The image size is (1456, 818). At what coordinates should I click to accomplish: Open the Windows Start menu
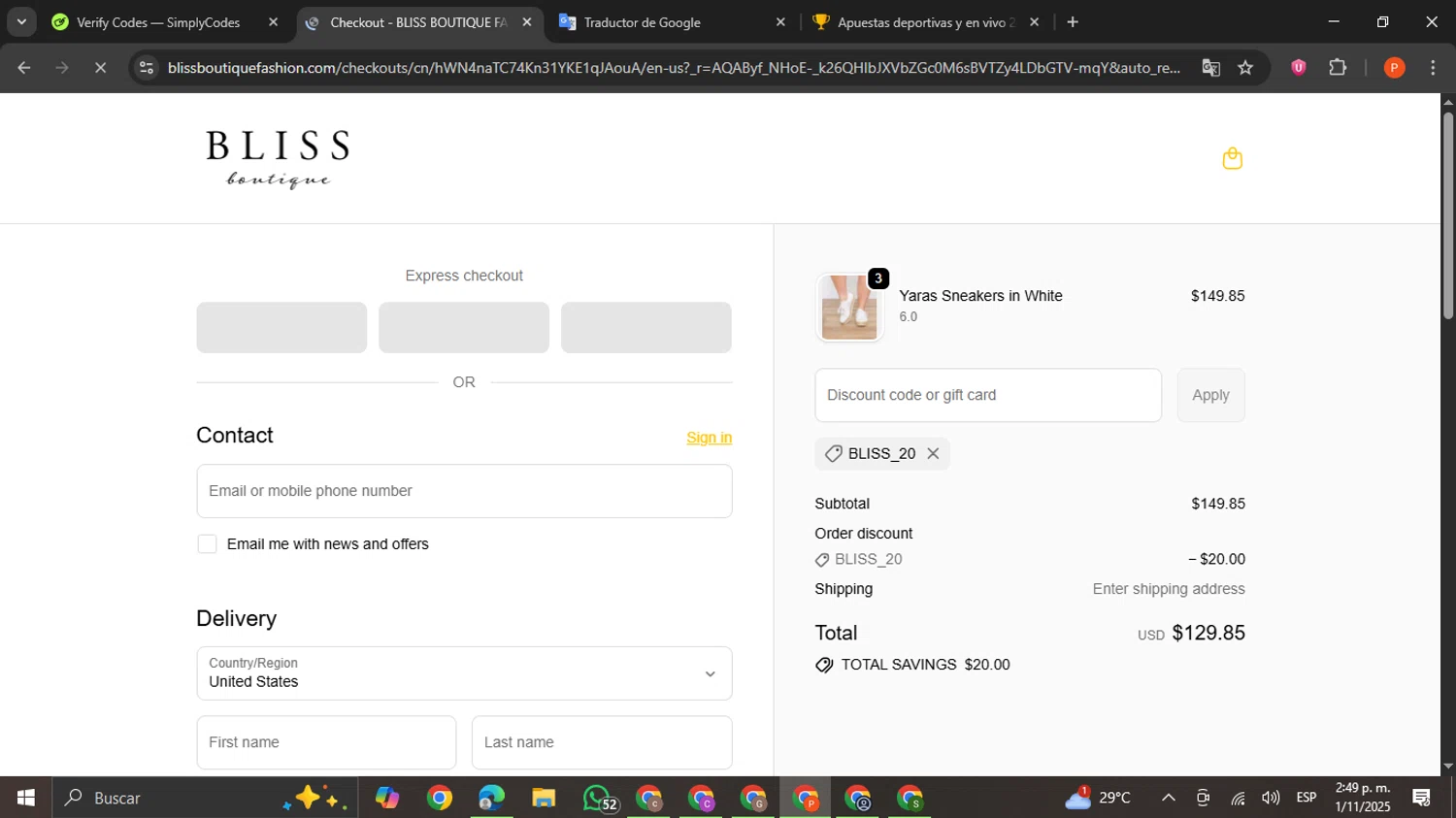point(25,798)
